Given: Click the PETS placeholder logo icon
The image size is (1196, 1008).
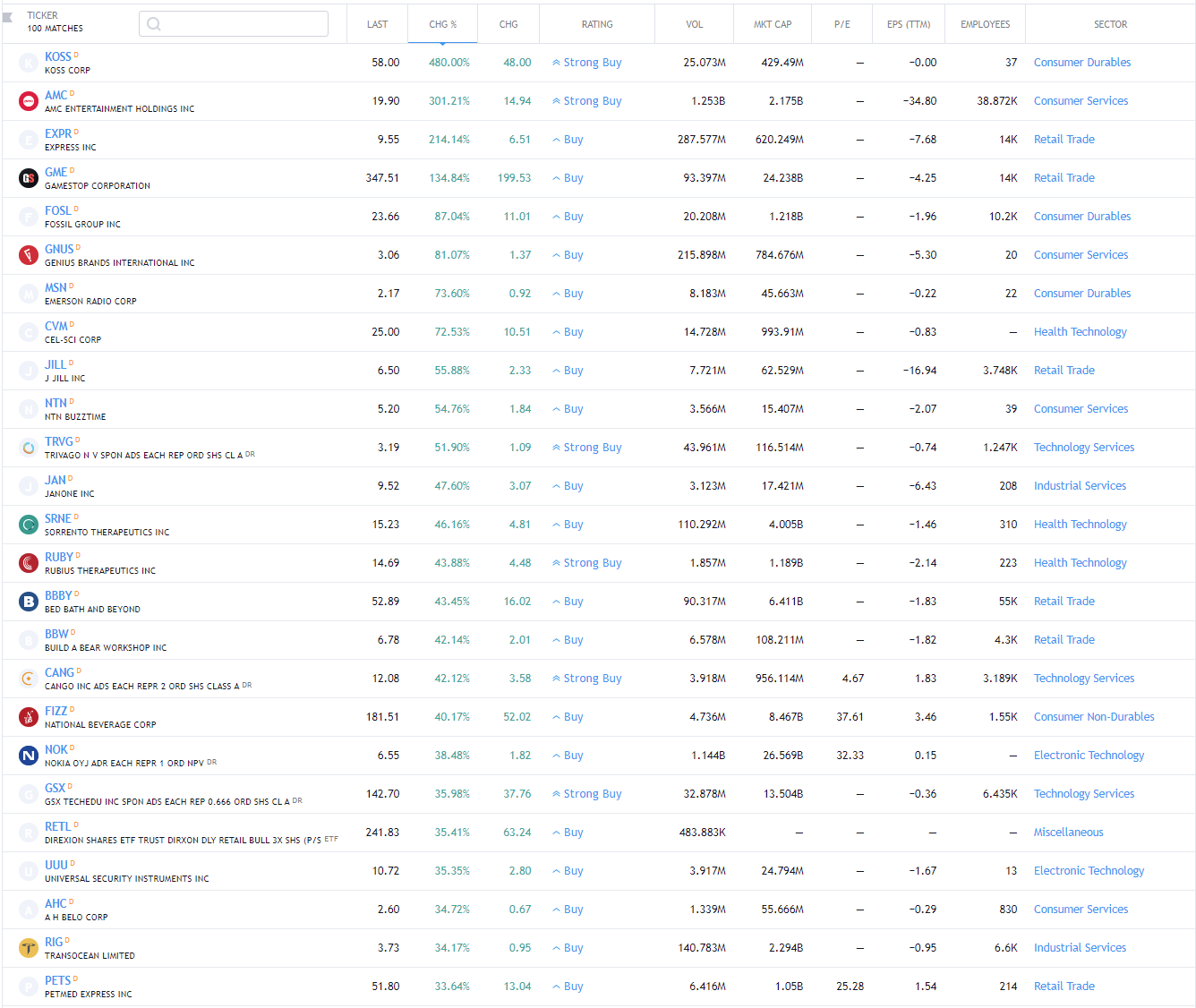Looking at the screenshot, I should [29, 987].
